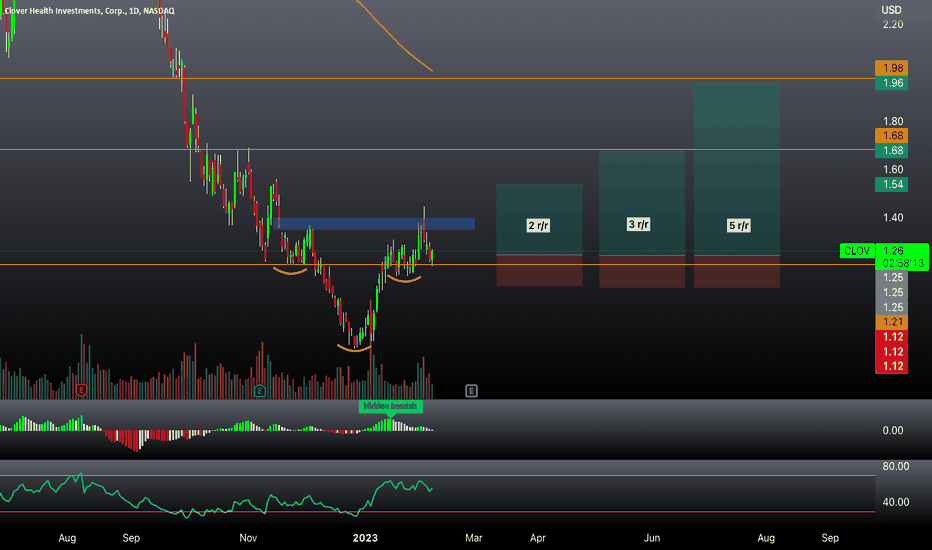Select the 2 r/r position label
The height and width of the screenshot is (550, 932).
coord(539,225)
